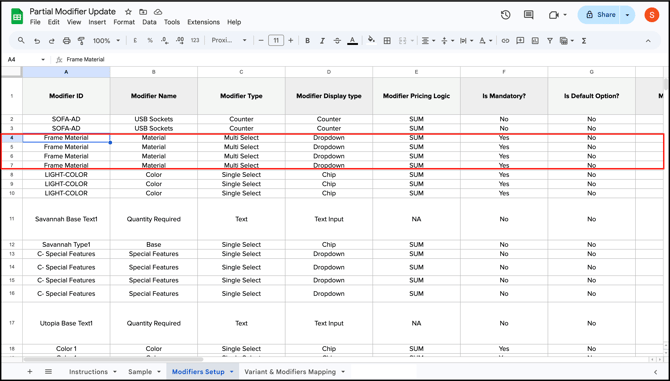Open the fill color picker
The width and height of the screenshot is (670, 381).
[x=371, y=41]
